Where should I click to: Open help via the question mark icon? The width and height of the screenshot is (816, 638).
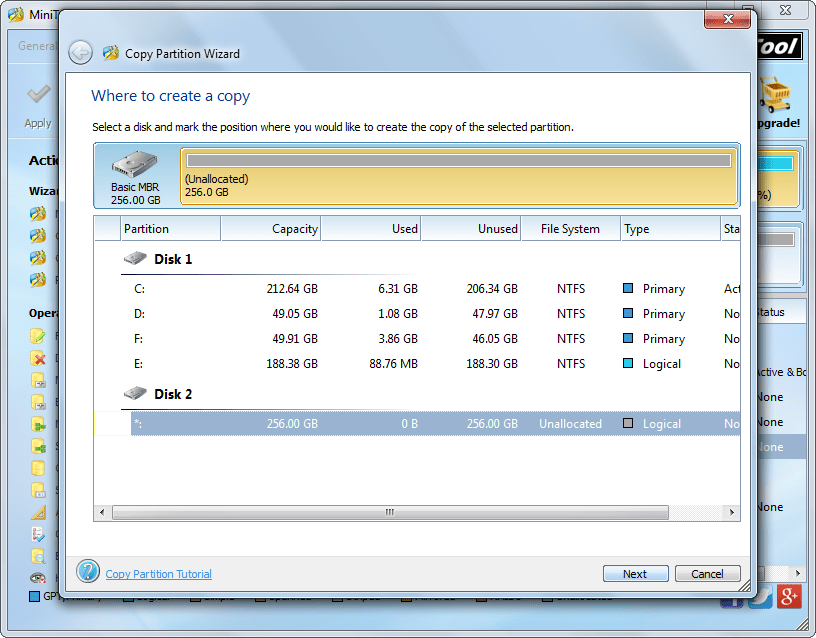[88, 571]
